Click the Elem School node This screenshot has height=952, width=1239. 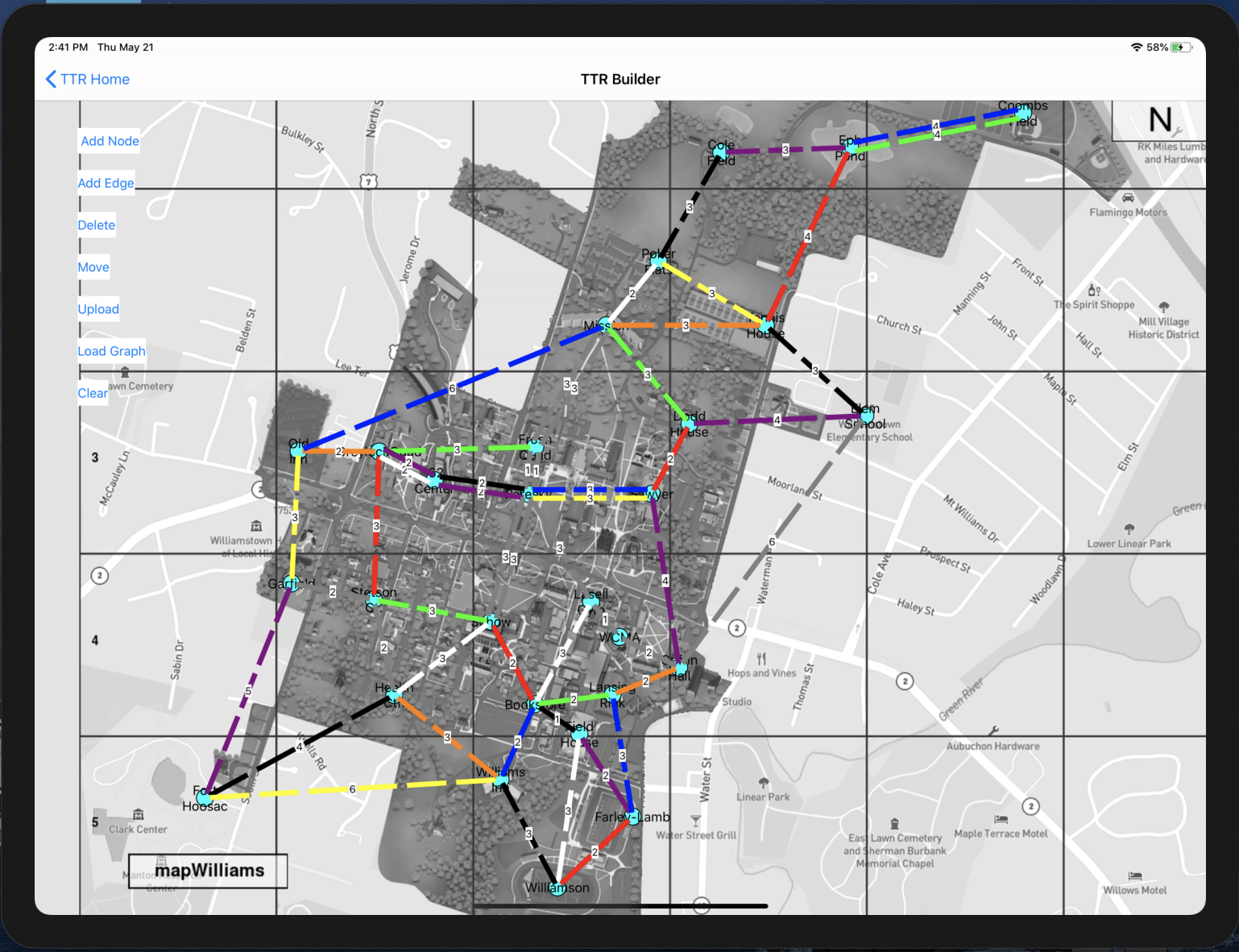point(866,416)
